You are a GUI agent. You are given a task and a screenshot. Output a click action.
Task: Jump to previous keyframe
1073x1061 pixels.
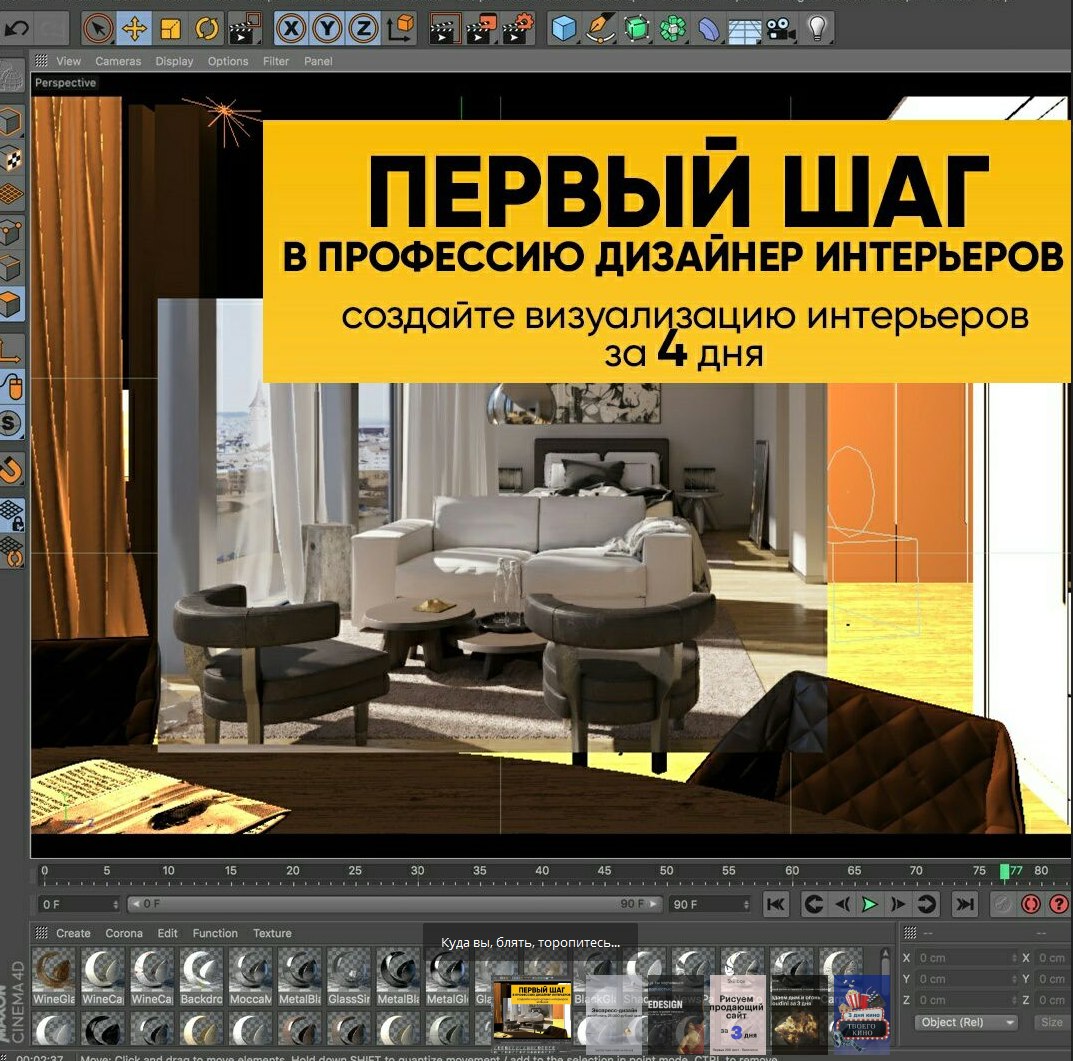814,904
